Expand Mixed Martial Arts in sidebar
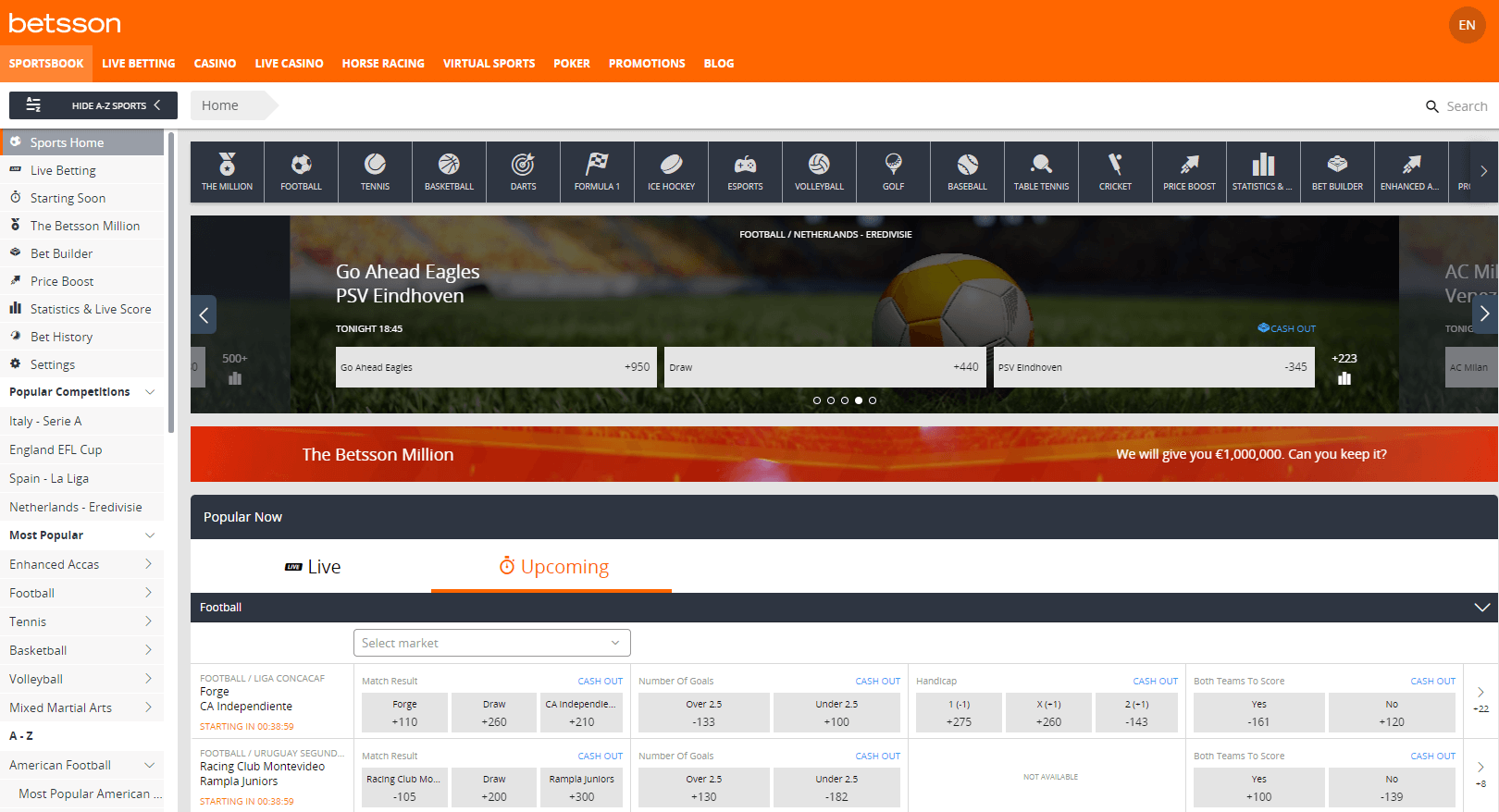The image size is (1499, 812). coord(148,707)
